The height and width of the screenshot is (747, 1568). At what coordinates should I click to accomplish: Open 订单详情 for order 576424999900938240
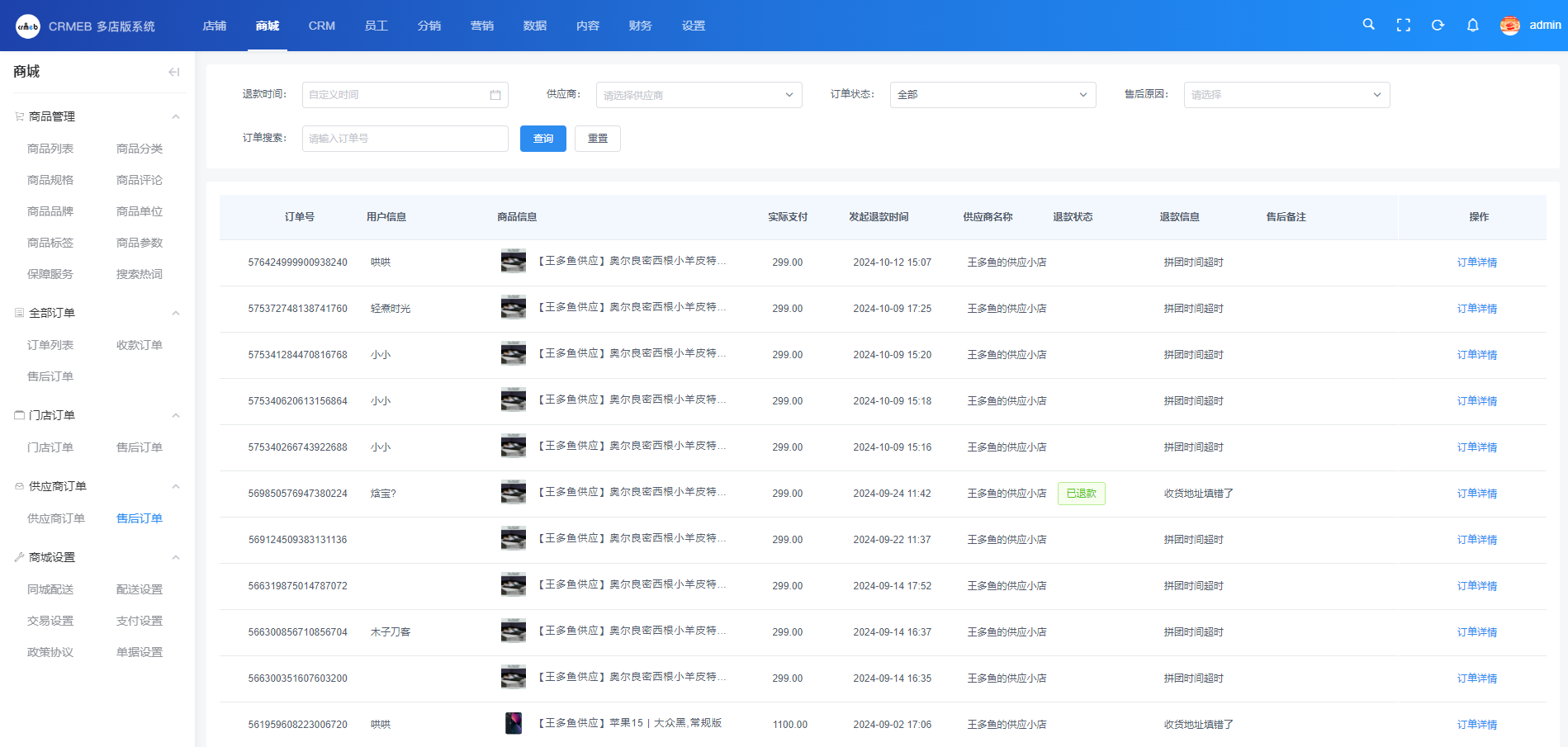[x=1476, y=262]
